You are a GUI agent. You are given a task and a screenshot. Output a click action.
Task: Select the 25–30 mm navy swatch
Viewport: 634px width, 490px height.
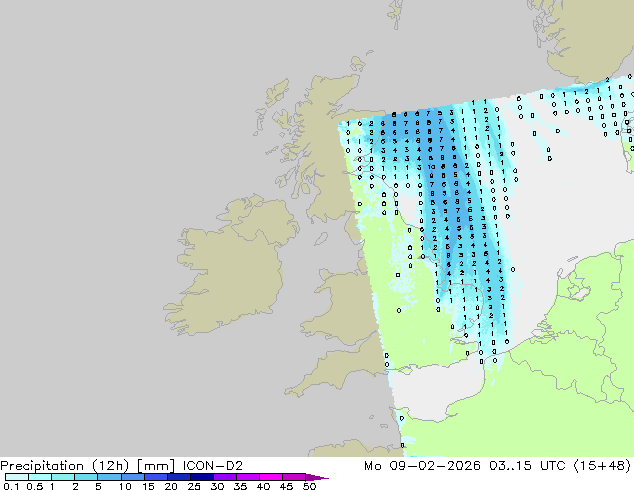tap(201, 477)
